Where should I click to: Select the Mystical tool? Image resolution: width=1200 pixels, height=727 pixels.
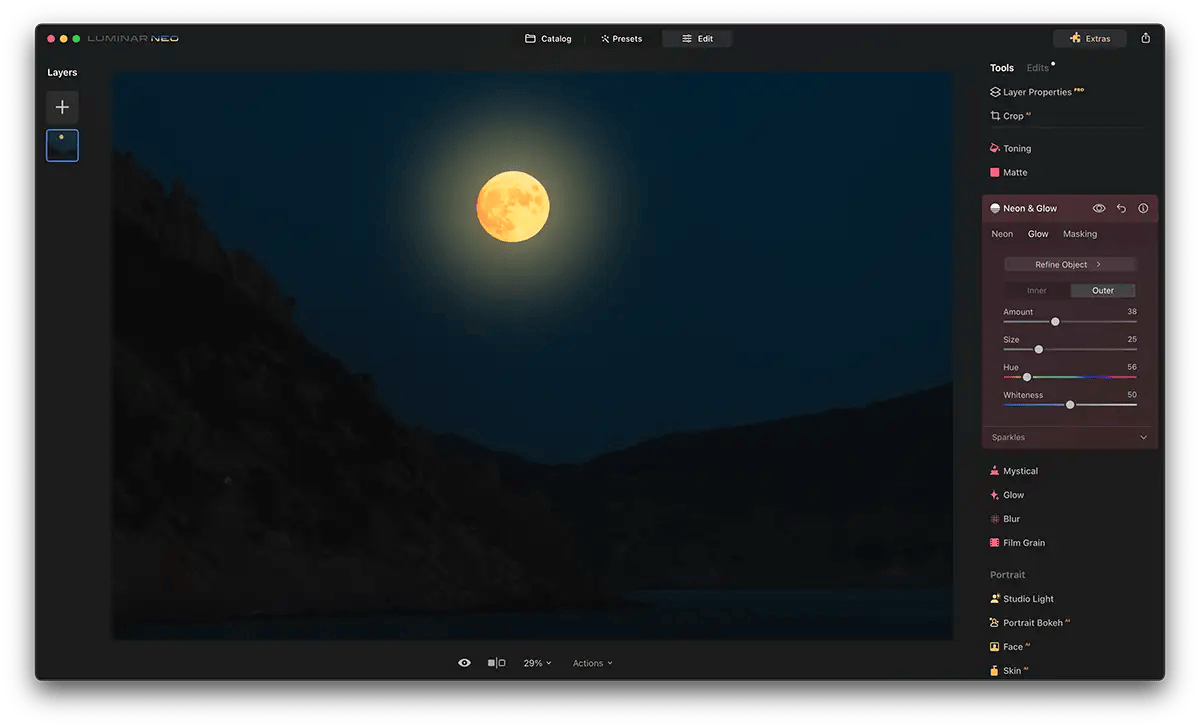point(1020,470)
